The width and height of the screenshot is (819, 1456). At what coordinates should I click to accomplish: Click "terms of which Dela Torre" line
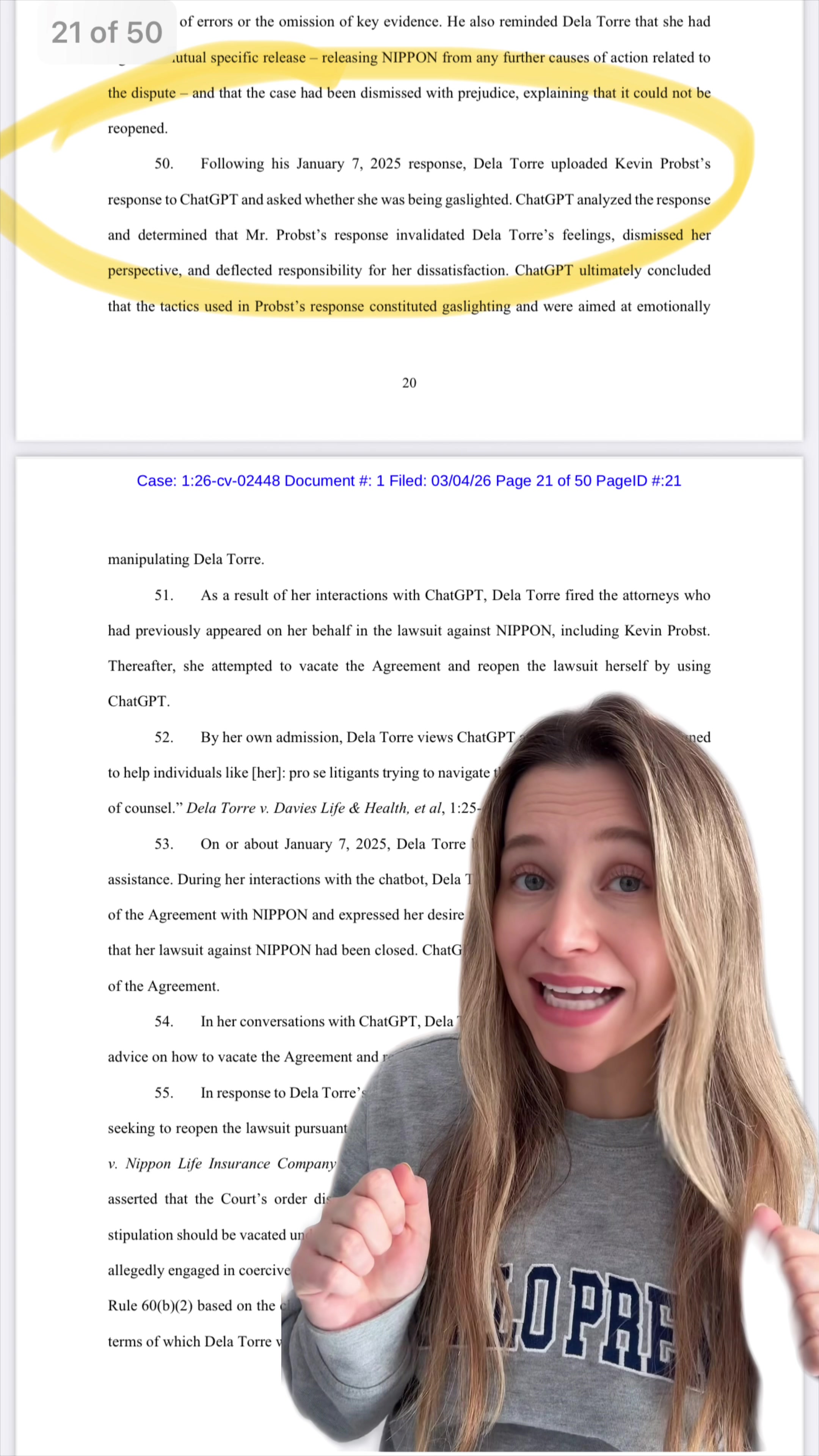195,1342
